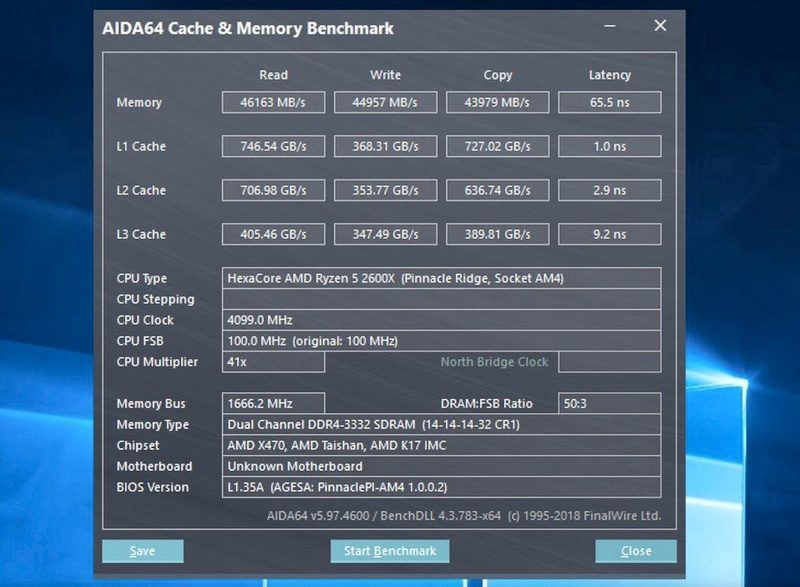Click the BIOS Version label
This screenshot has height=587, width=800.
click(153, 488)
